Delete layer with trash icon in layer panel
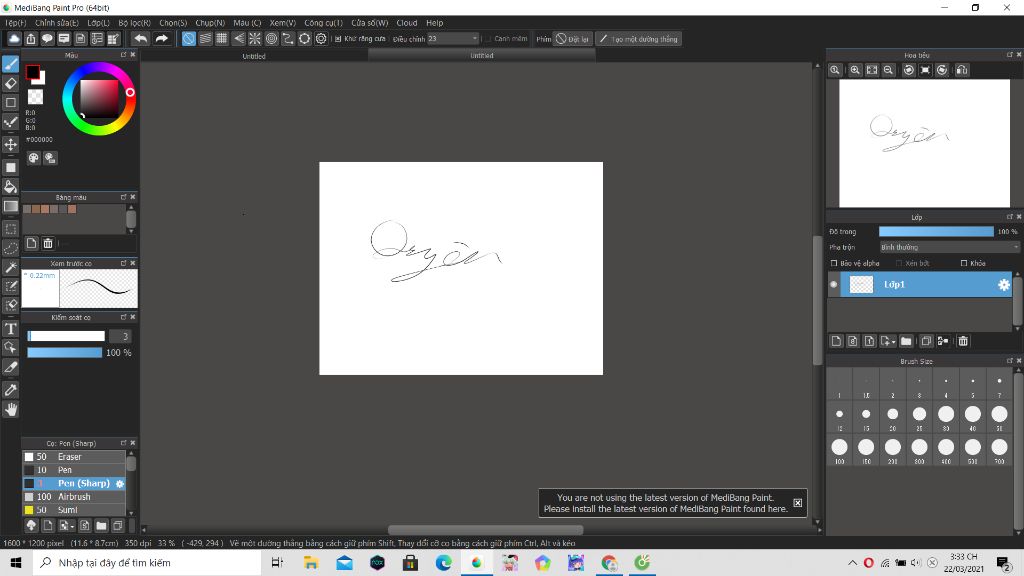This screenshot has height=576, width=1024. pyautogui.click(x=963, y=341)
